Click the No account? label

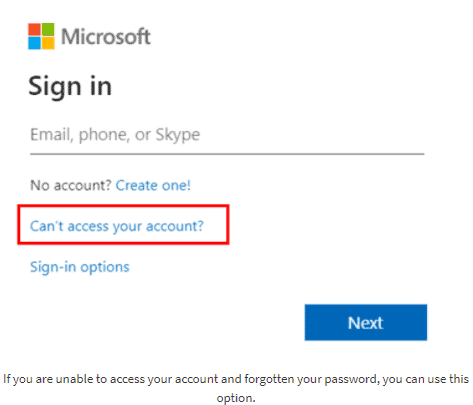tap(70, 185)
